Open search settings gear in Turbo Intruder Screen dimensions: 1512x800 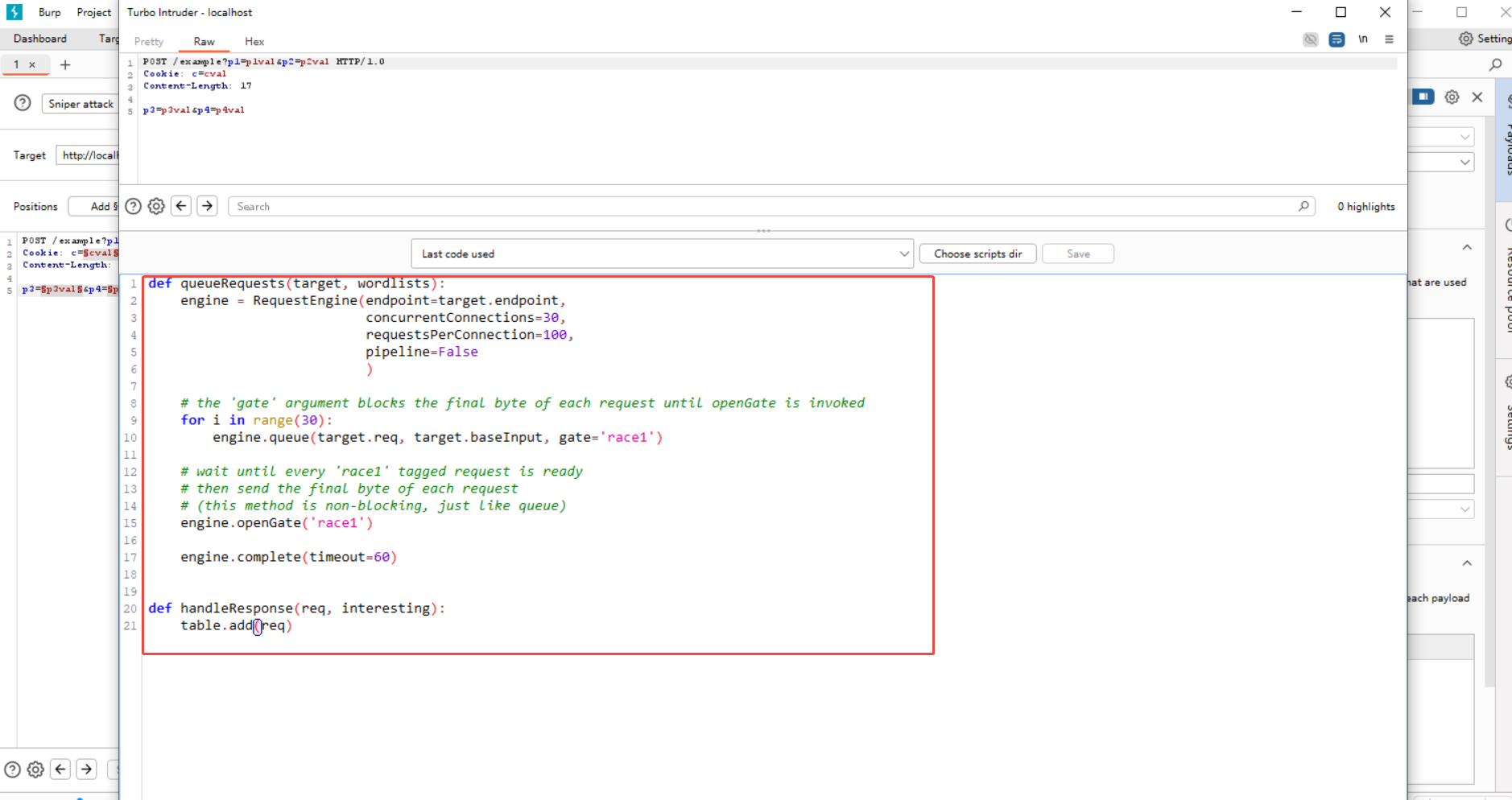coord(156,207)
